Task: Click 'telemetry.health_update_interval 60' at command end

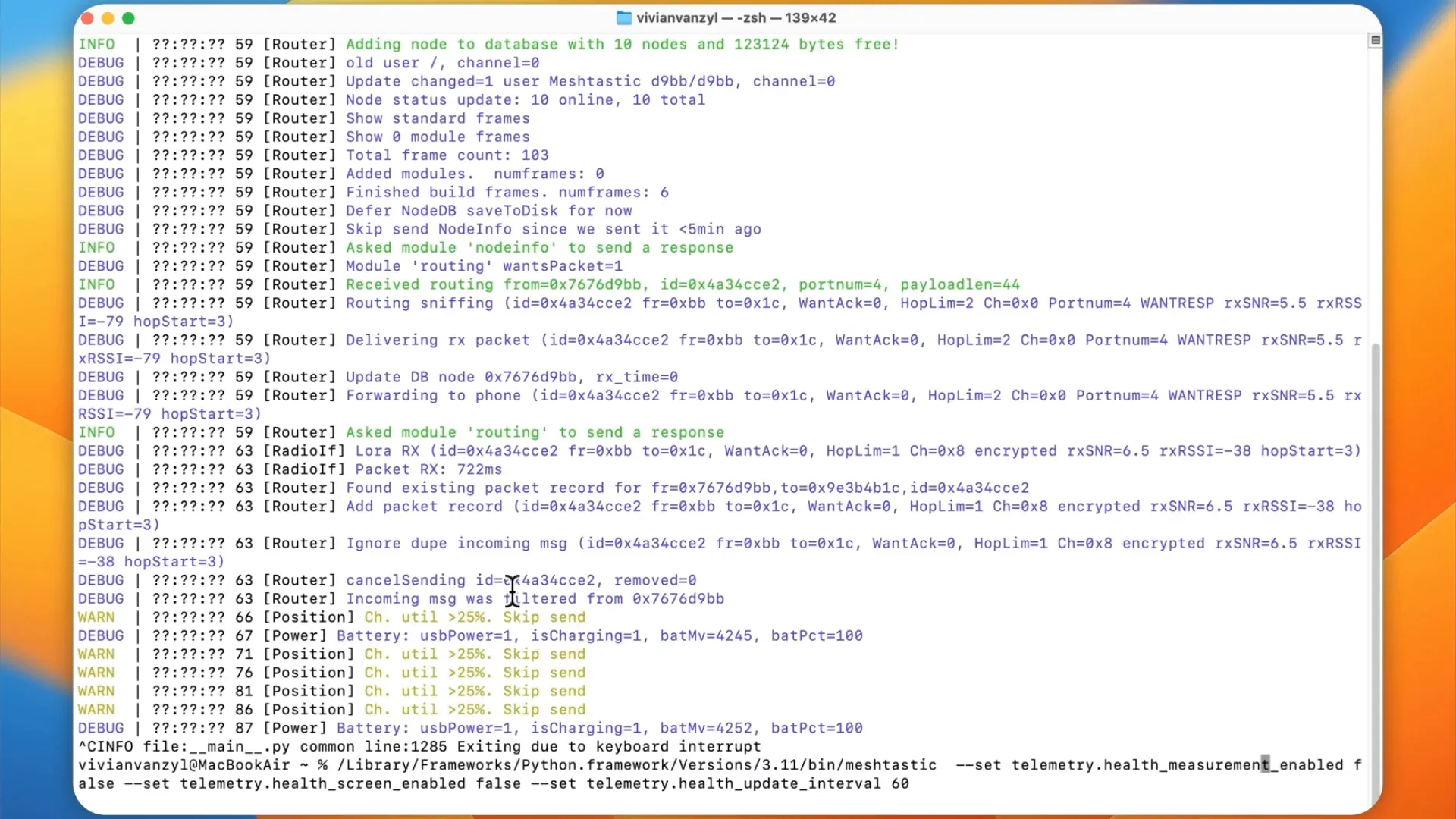Action: [x=748, y=784]
